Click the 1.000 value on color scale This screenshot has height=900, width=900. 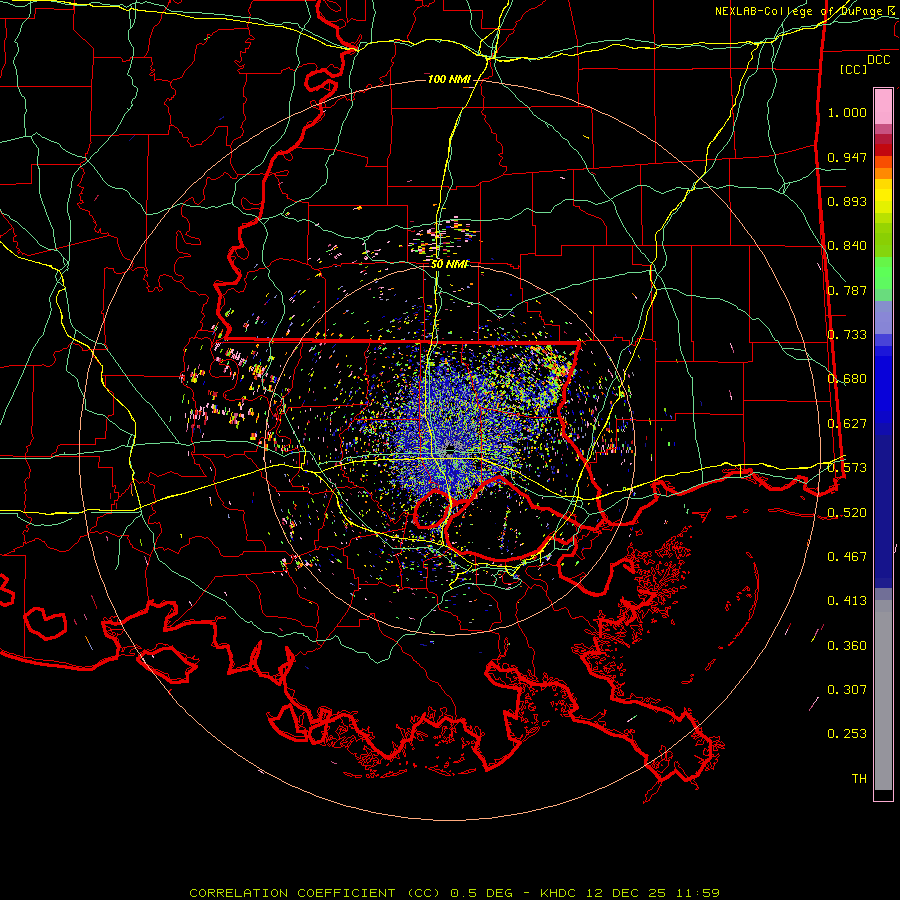[847, 112]
